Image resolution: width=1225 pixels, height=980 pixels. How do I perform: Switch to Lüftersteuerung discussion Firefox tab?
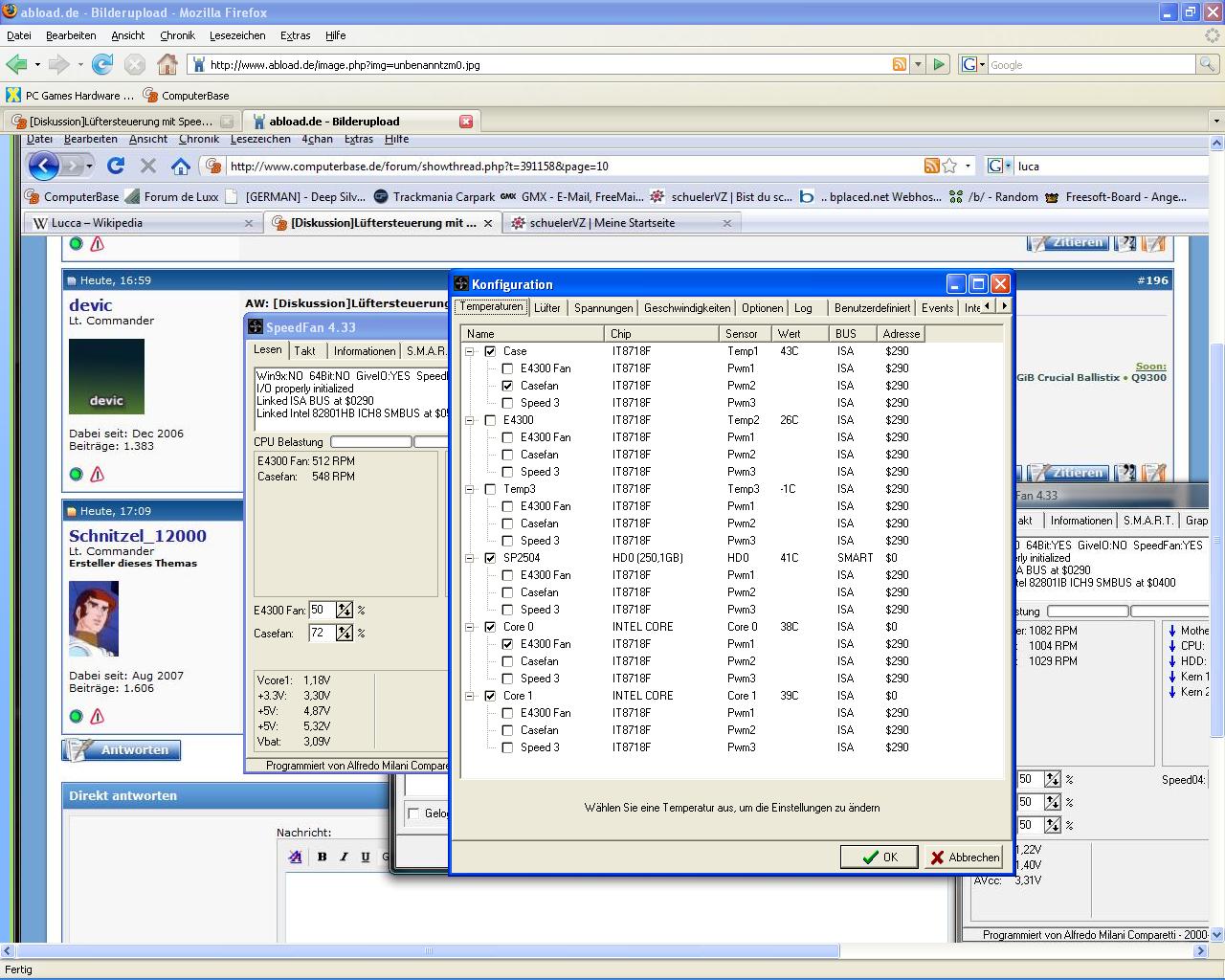click(121, 122)
